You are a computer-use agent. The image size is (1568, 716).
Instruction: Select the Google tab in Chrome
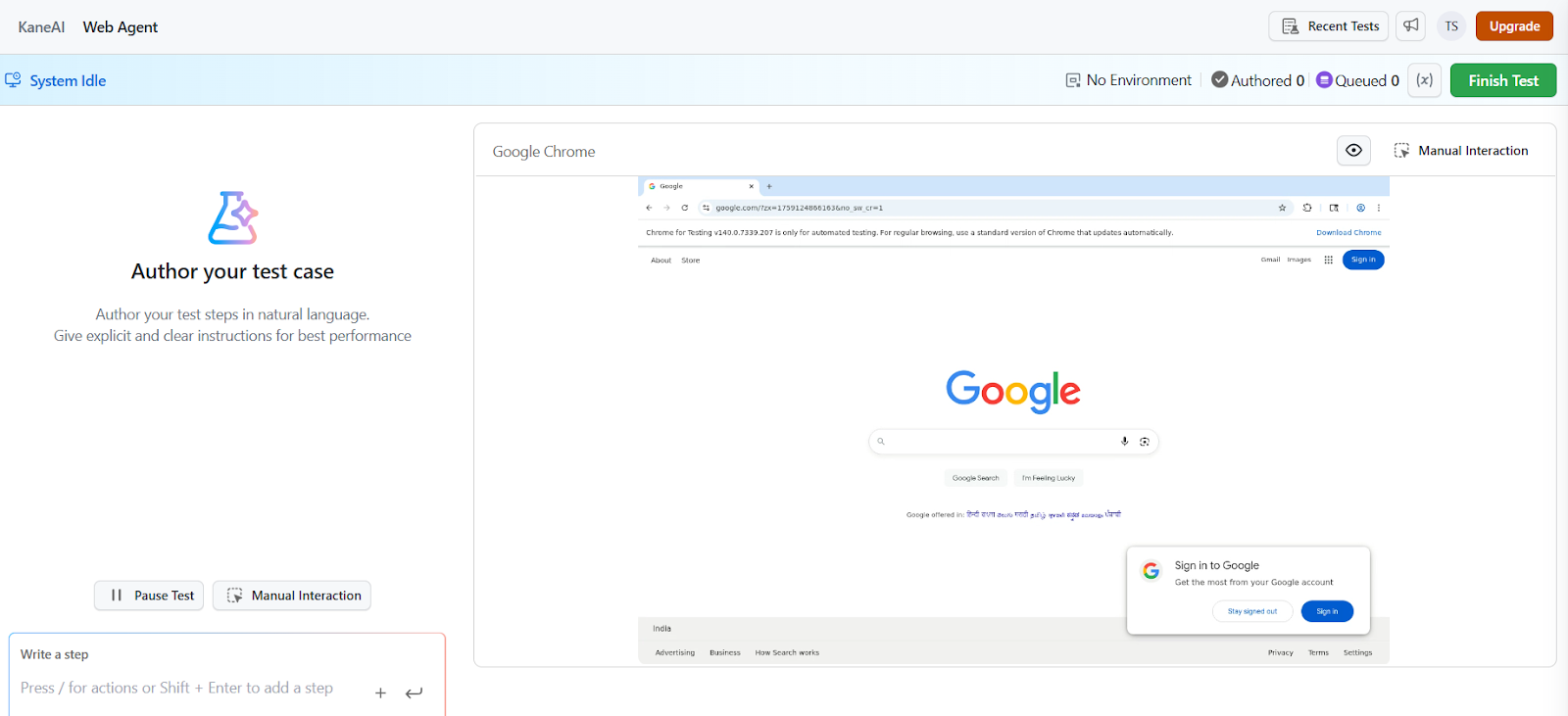click(x=700, y=186)
